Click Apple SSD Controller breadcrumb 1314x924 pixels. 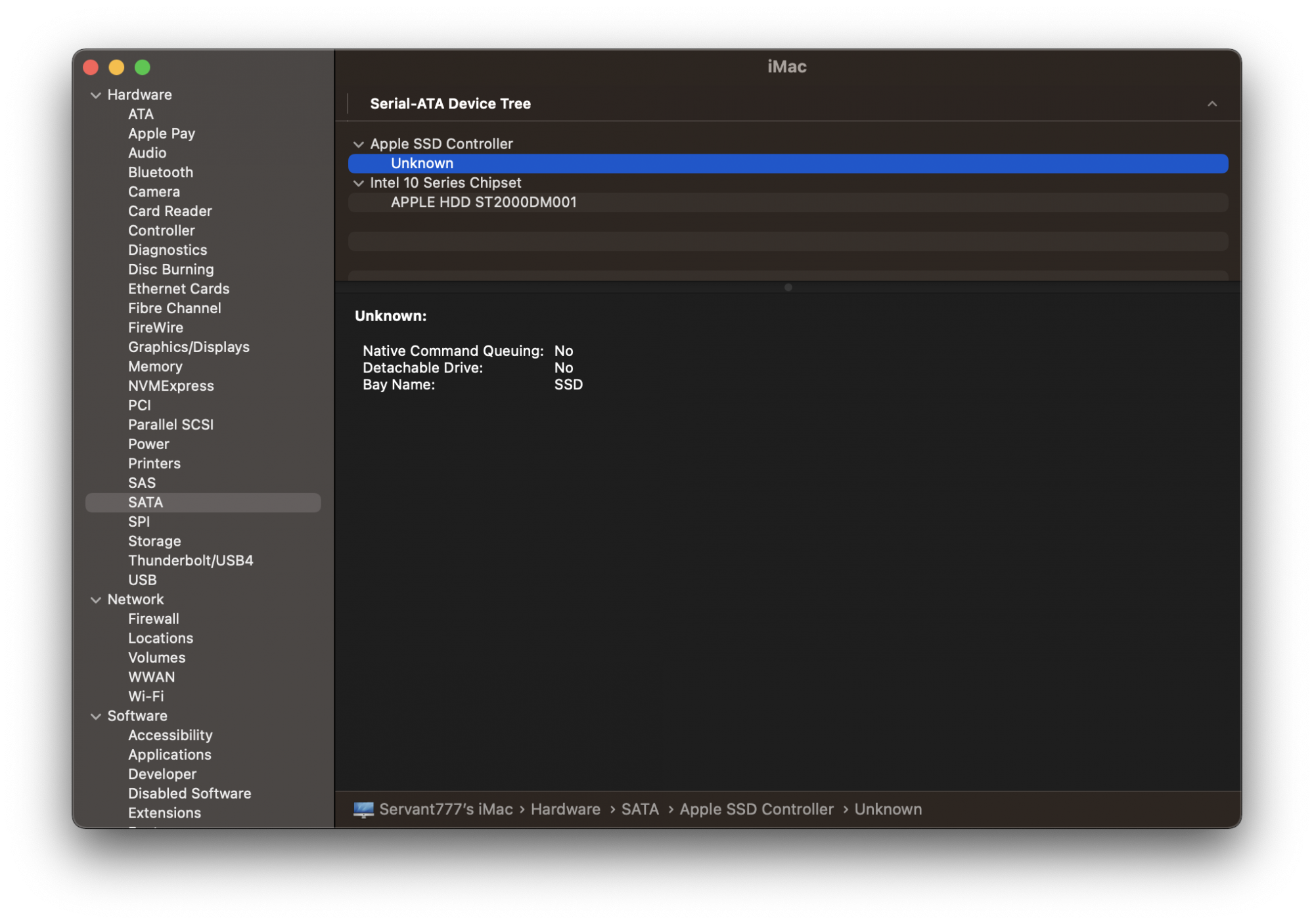(756, 810)
